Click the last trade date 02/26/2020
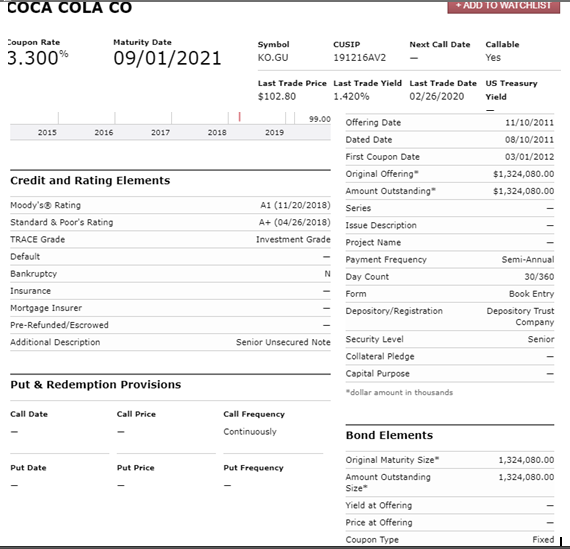 click(437, 96)
